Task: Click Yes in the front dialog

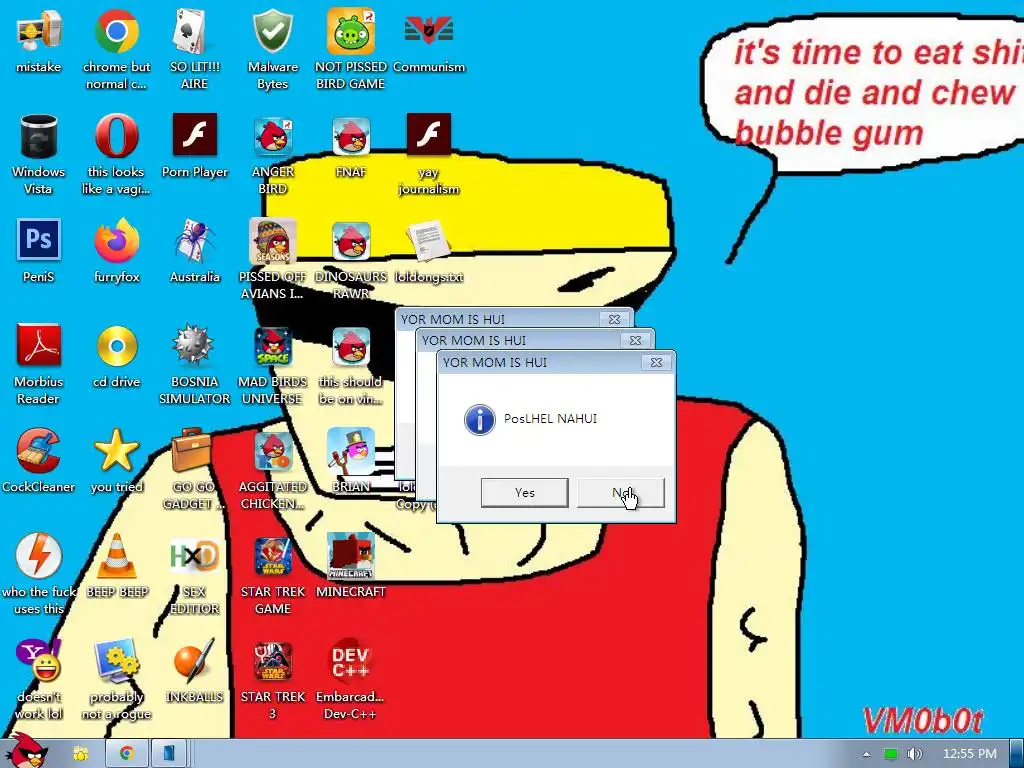Action: [x=524, y=492]
